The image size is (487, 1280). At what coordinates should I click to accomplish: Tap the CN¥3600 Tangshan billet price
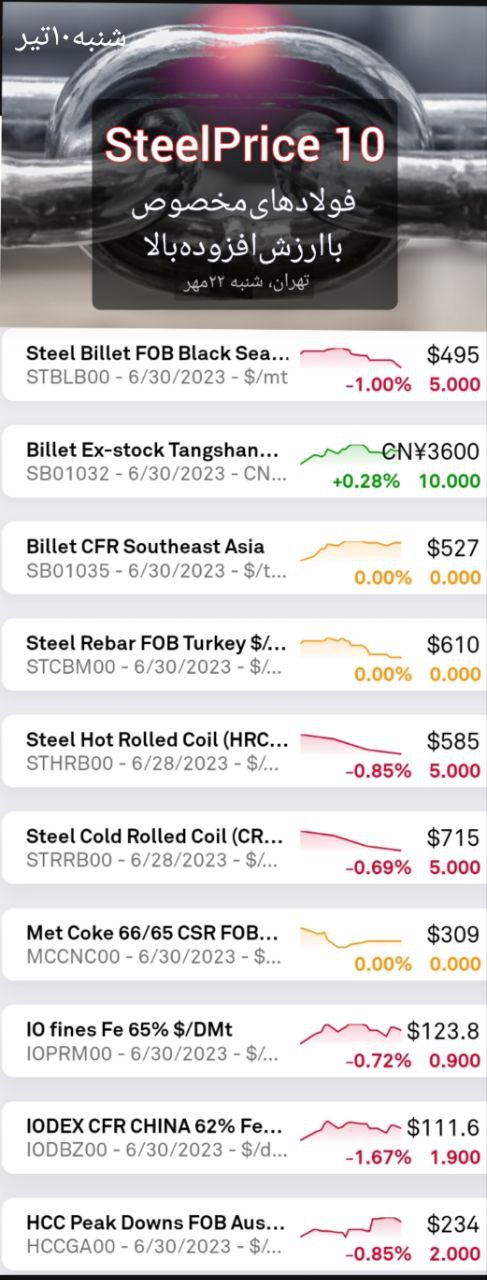click(x=431, y=452)
